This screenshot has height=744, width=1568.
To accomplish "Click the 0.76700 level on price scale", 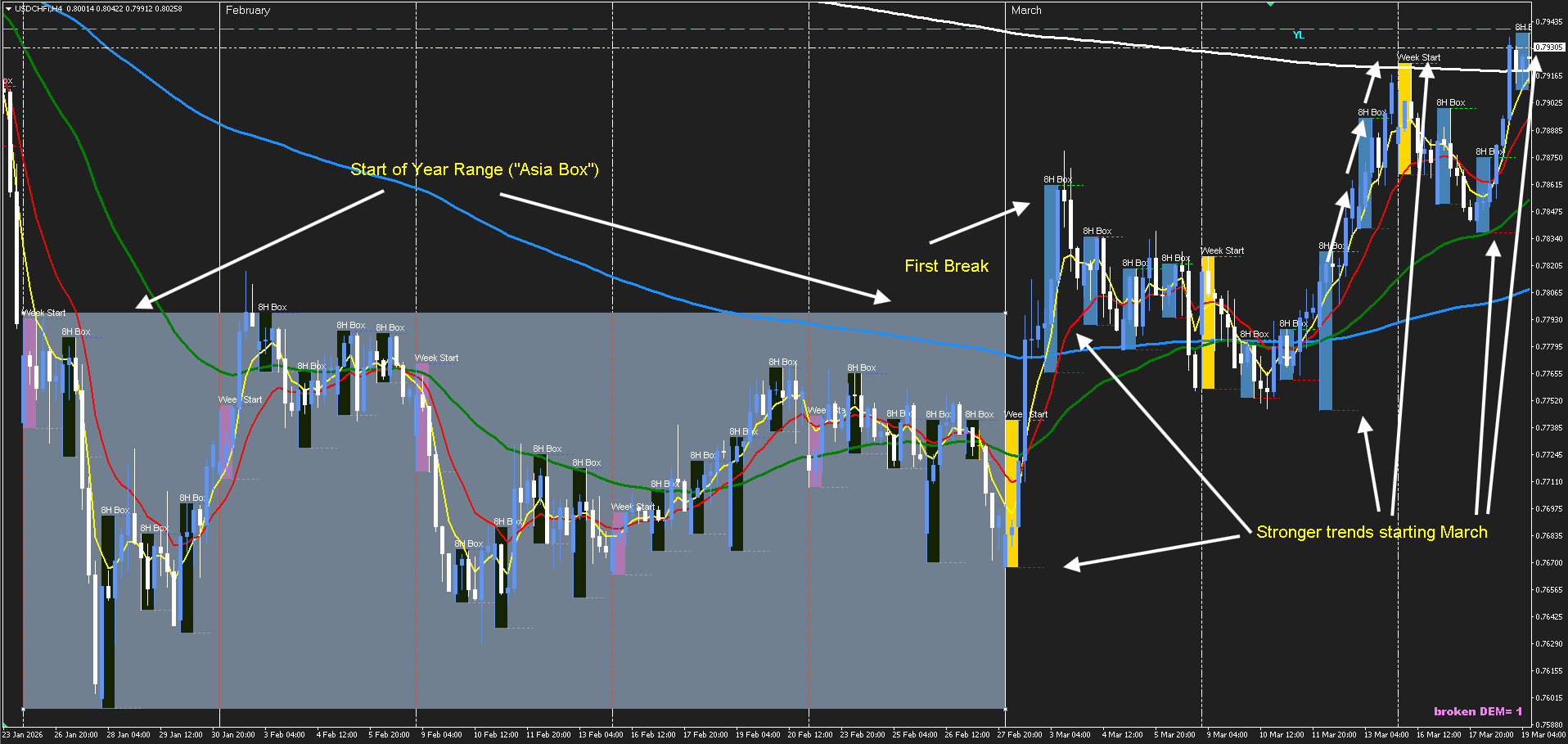I will coord(1548,563).
